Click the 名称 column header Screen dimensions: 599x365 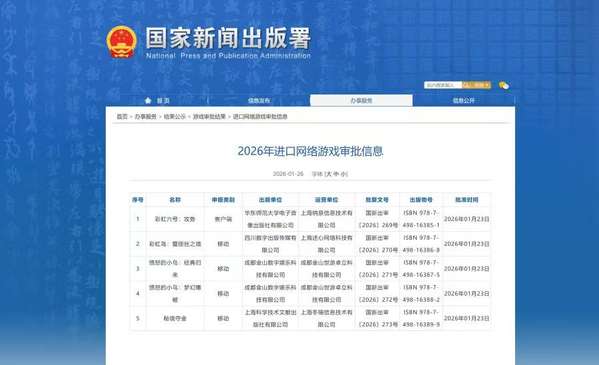tap(175, 200)
